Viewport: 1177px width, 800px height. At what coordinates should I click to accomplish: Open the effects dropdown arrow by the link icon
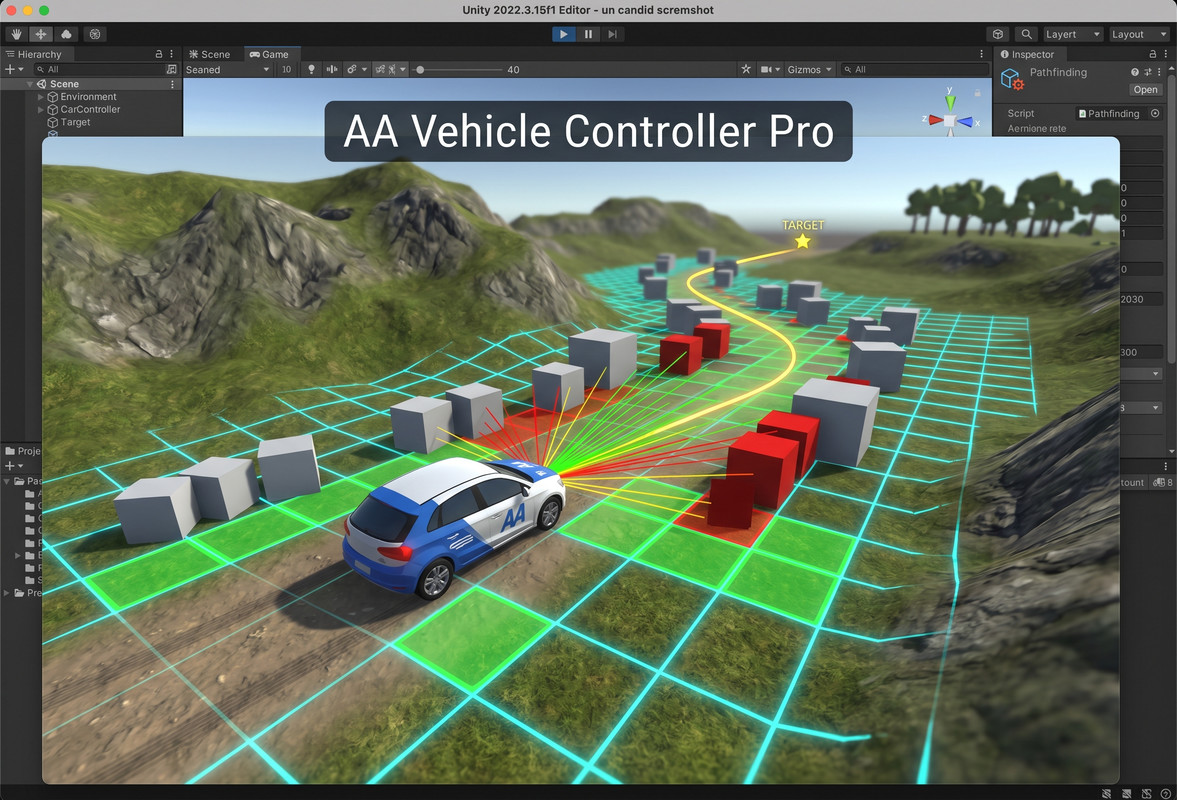coord(364,69)
